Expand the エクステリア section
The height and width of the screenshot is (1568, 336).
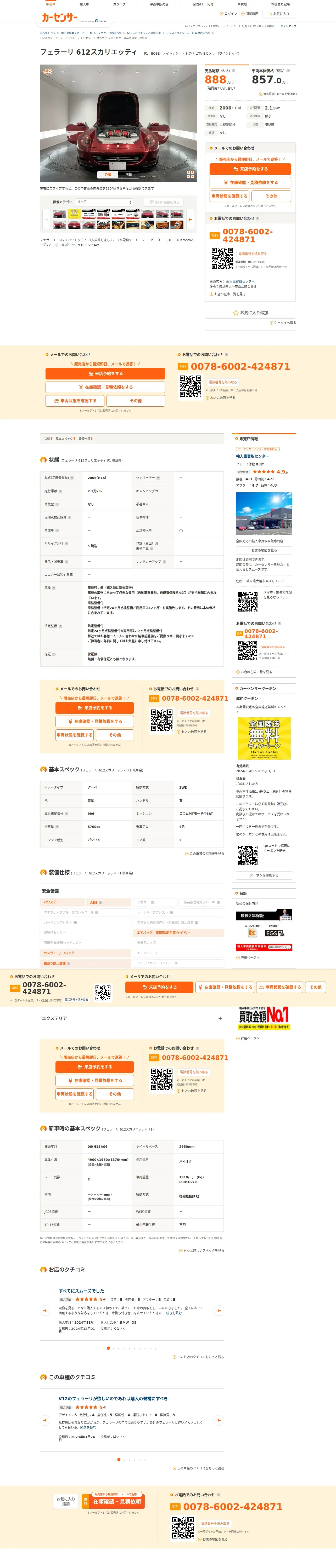[x=132, y=1018]
